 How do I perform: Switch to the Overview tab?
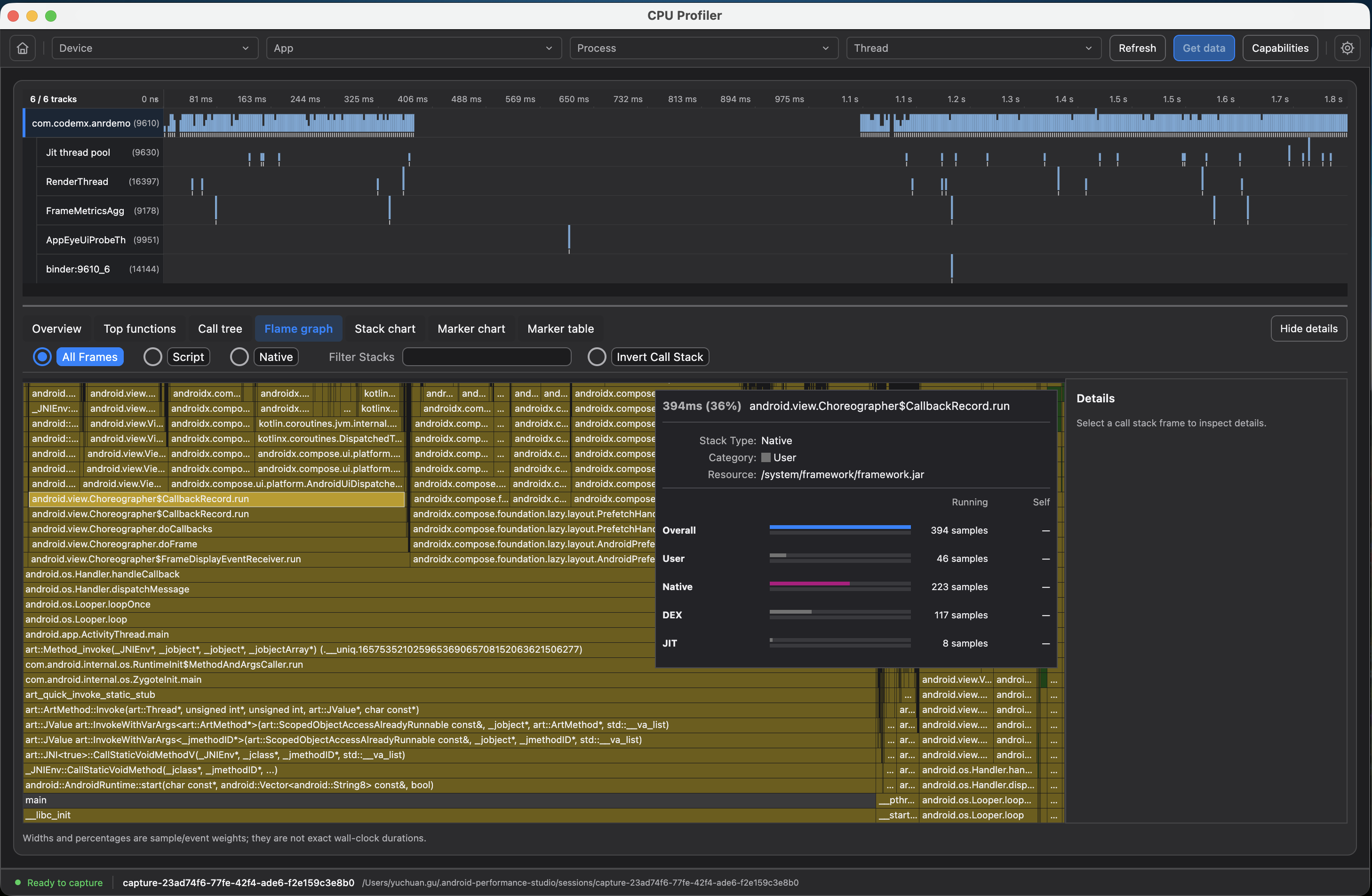click(56, 328)
